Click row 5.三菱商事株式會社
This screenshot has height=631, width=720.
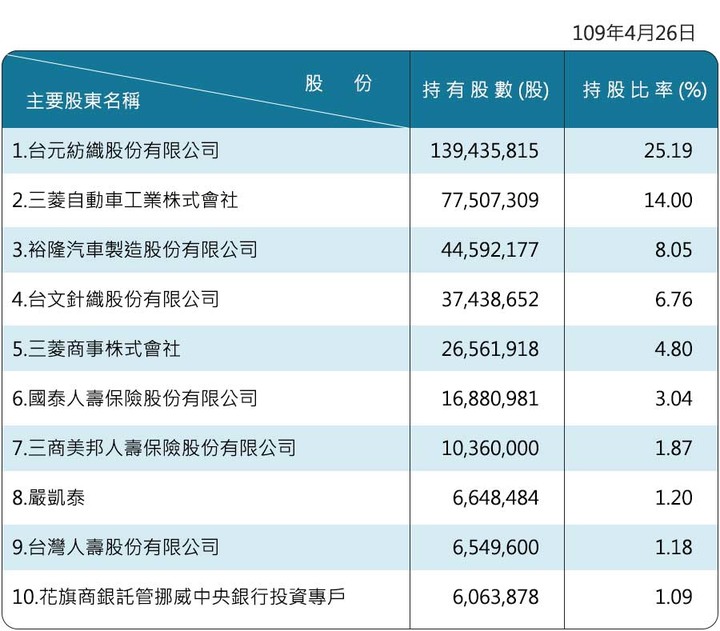click(x=96, y=349)
